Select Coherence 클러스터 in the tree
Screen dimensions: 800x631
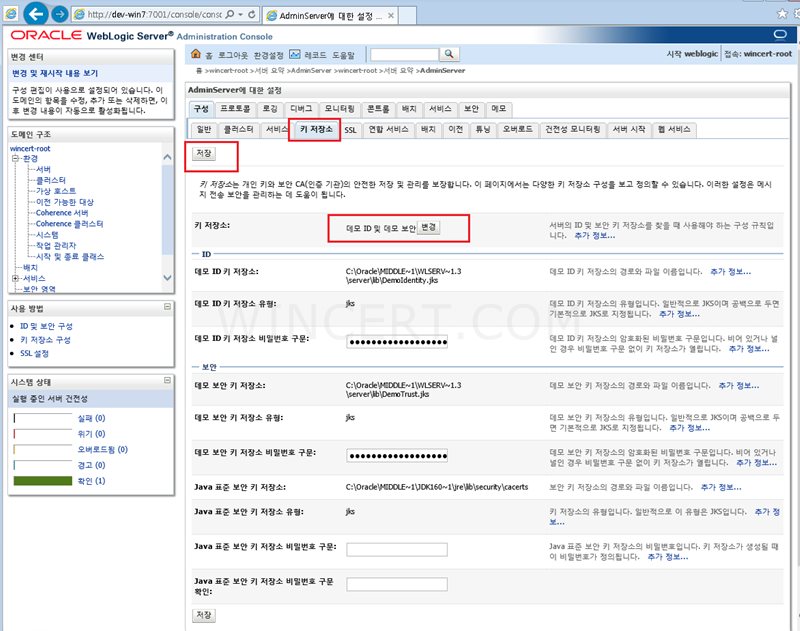(69, 224)
